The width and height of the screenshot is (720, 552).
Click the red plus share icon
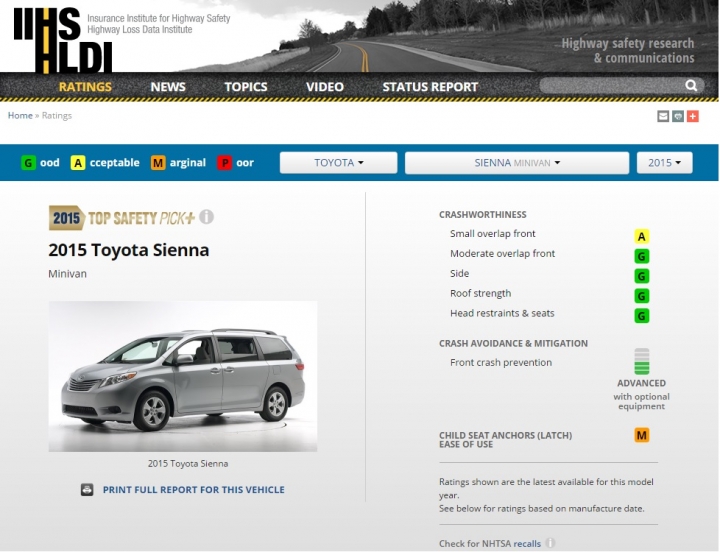tap(693, 116)
